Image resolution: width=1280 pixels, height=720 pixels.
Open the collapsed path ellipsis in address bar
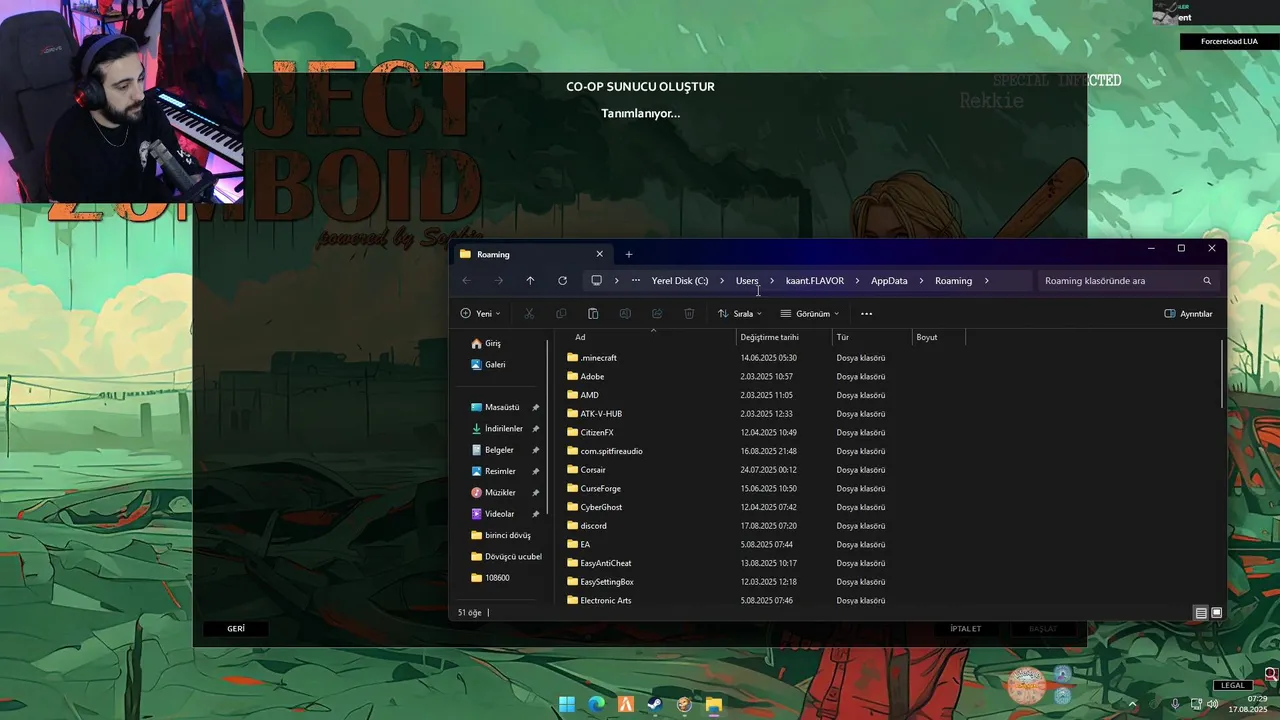635,281
